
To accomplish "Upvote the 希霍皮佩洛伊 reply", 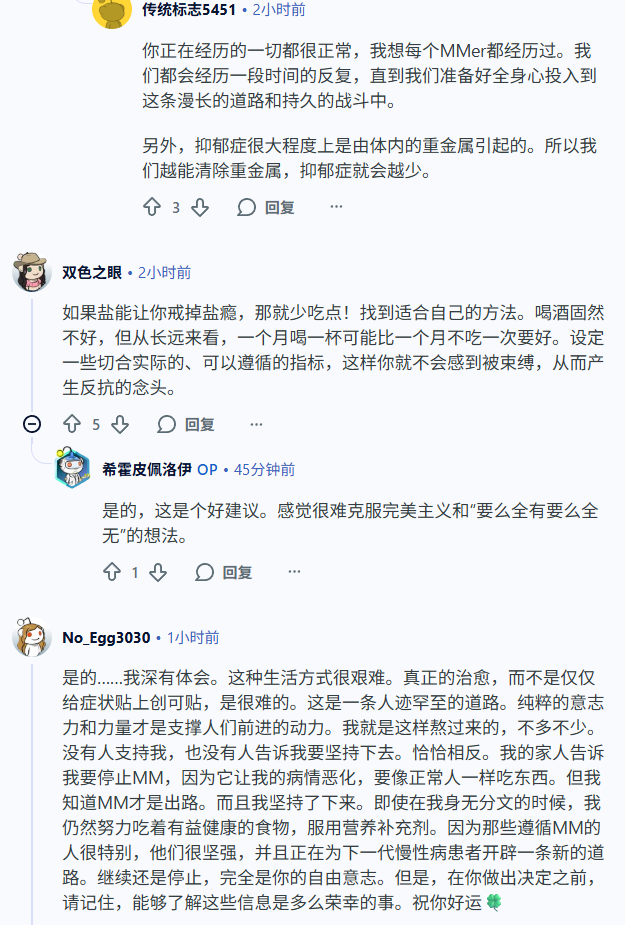I will coord(112,572).
